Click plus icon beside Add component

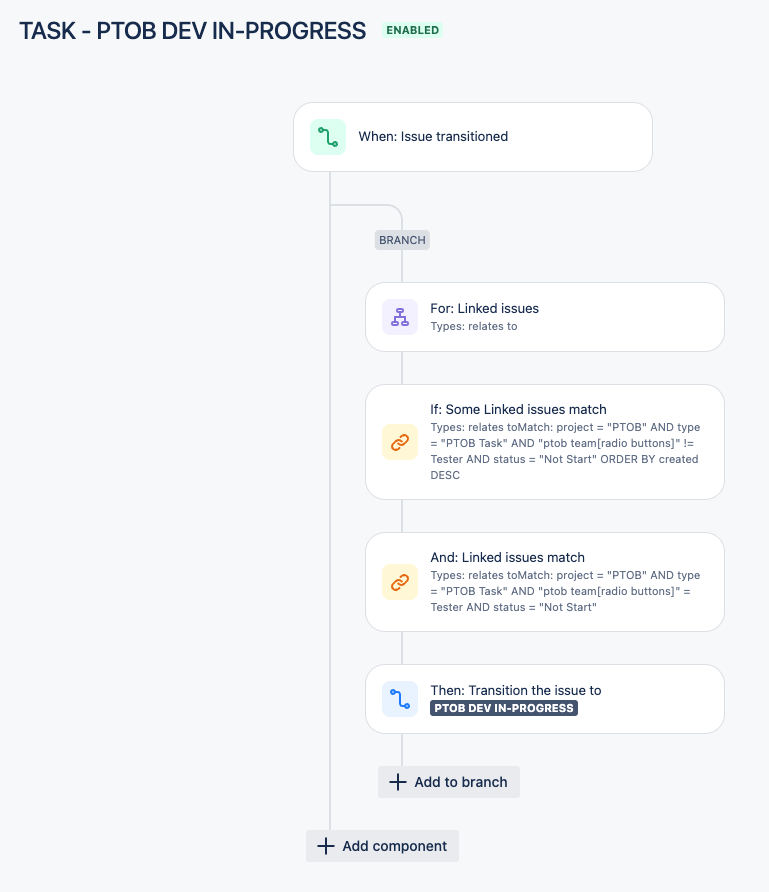click(x=326, y=846)
